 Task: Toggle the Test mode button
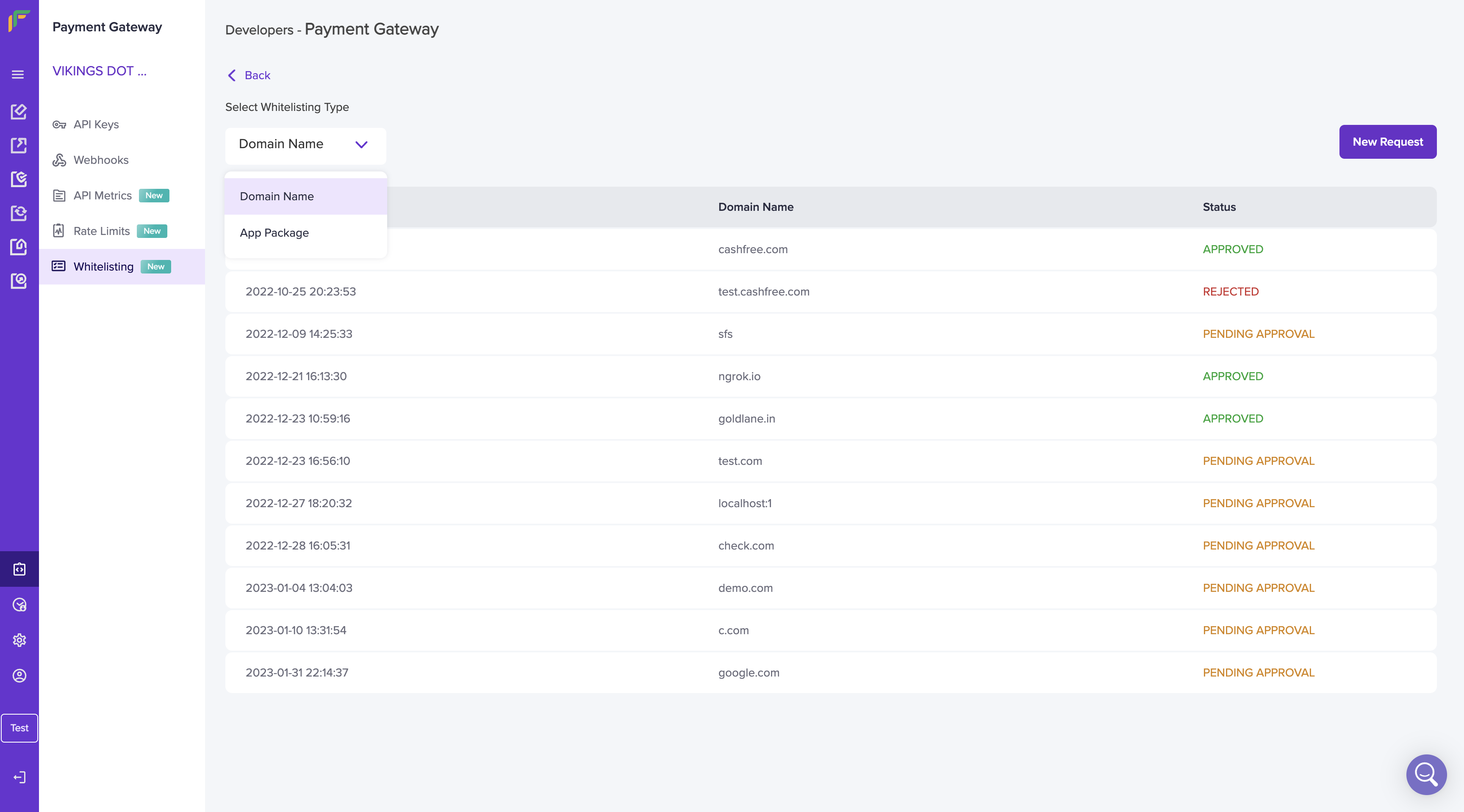(19, 727)
